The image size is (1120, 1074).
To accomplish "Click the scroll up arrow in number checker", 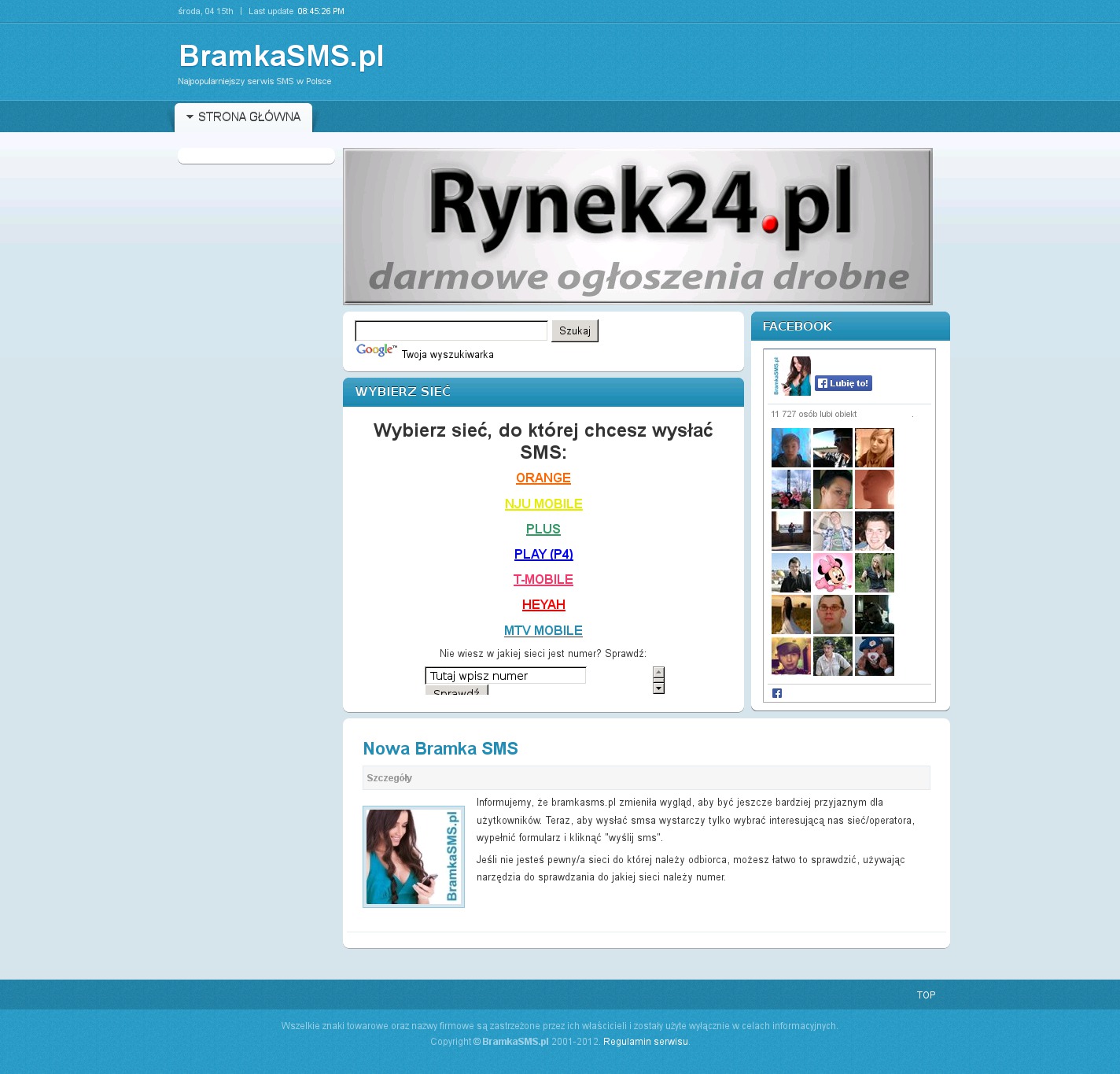I will point(658,672).
